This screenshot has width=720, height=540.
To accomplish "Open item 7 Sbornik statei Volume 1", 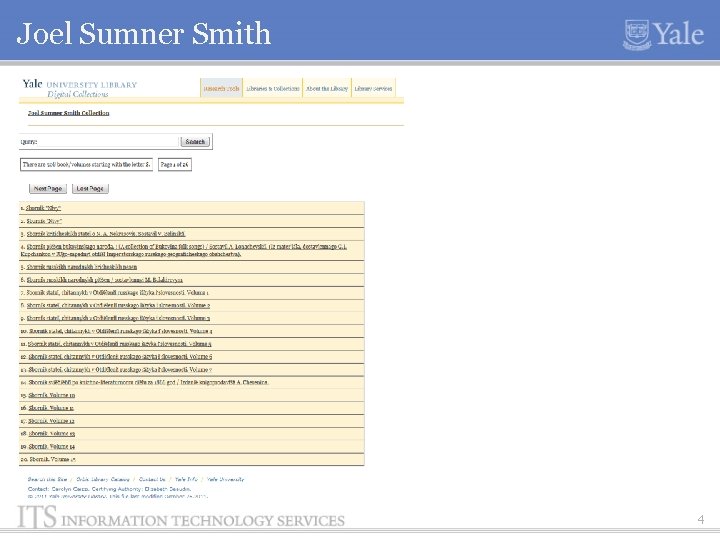I will point(118,292).
